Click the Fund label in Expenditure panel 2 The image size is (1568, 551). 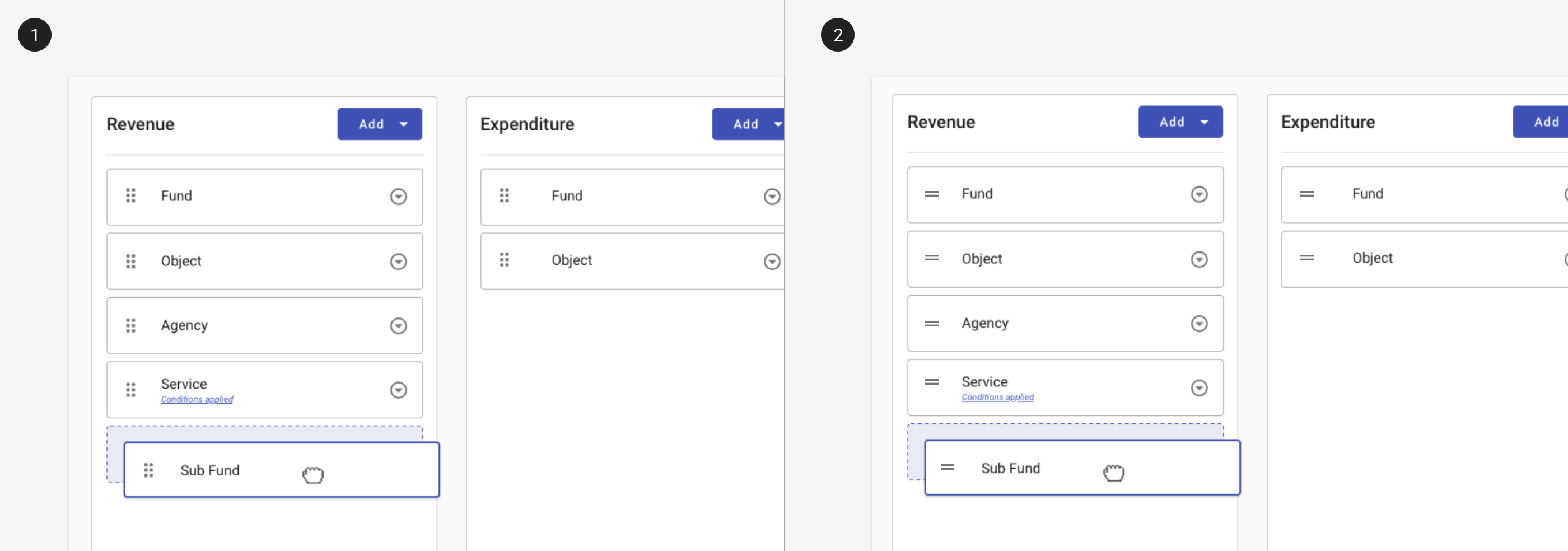pyautogui.click(x=1367, y=194)
